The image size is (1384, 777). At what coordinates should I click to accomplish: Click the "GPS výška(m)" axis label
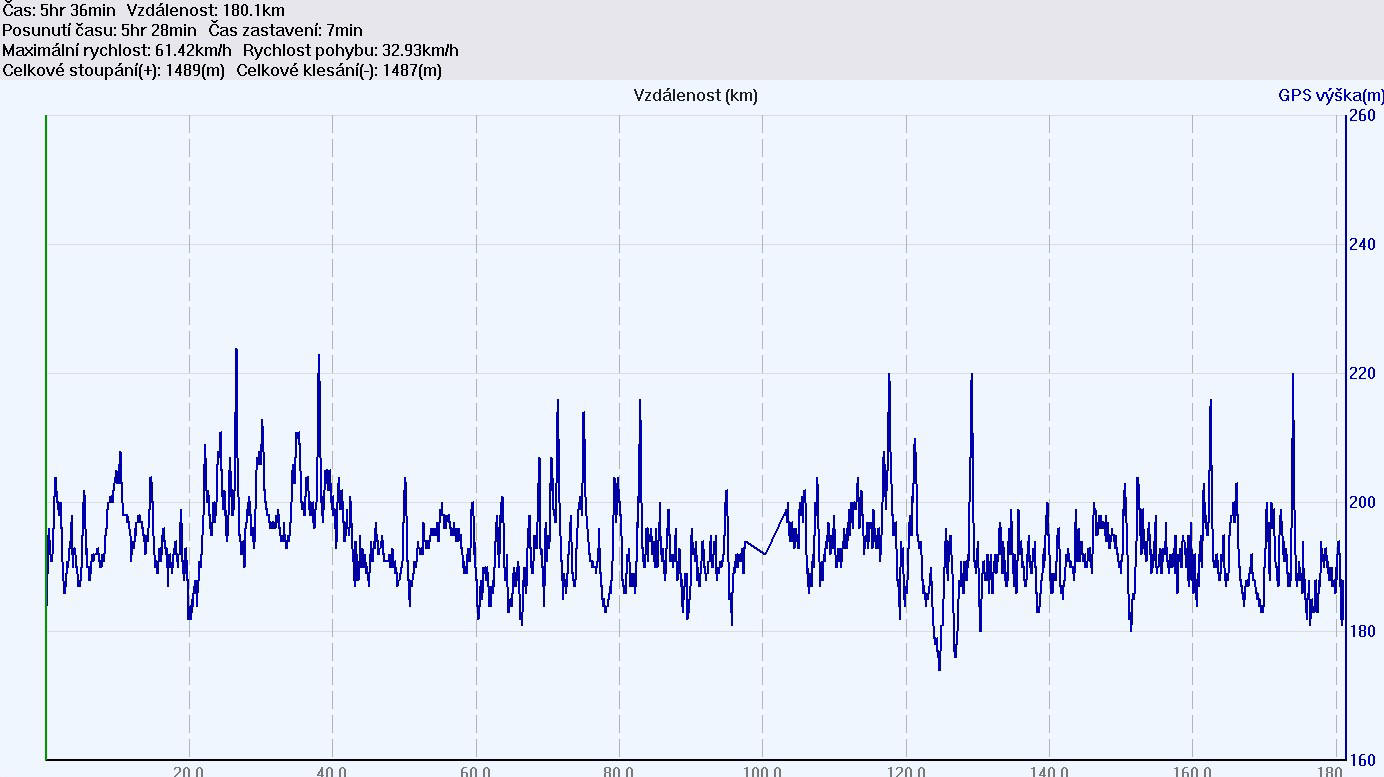click(1330, 96)
